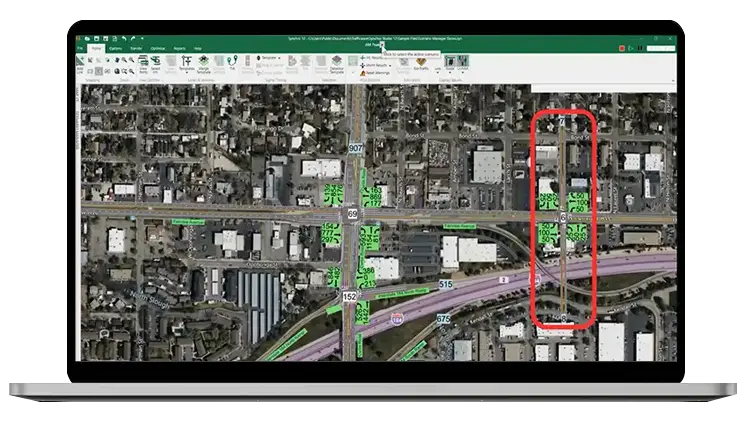The width and height of the screenshot is (750, 422).
Task: Click Redo in the quick access toolbar
Action: pyautogui.click(x=133, y=38)
